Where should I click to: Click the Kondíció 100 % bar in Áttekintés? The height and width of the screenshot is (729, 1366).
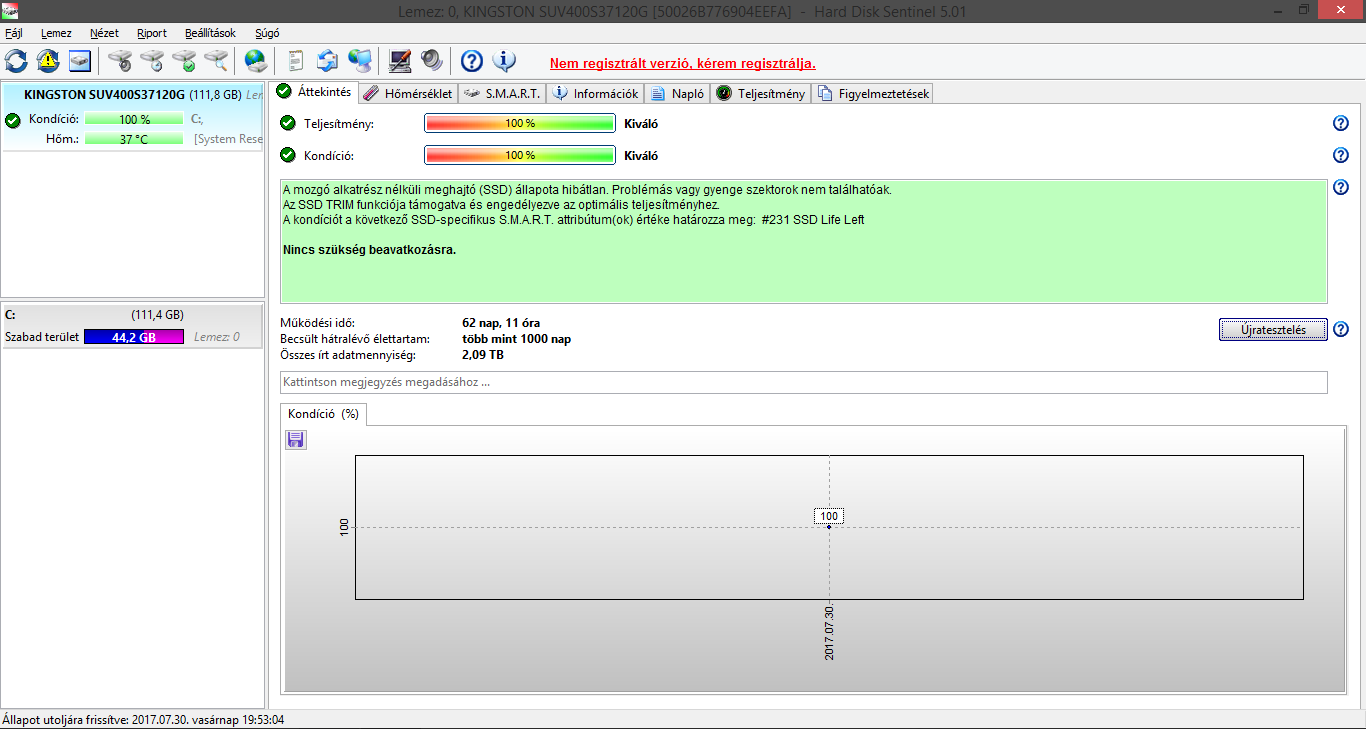[x=520, y=155]
